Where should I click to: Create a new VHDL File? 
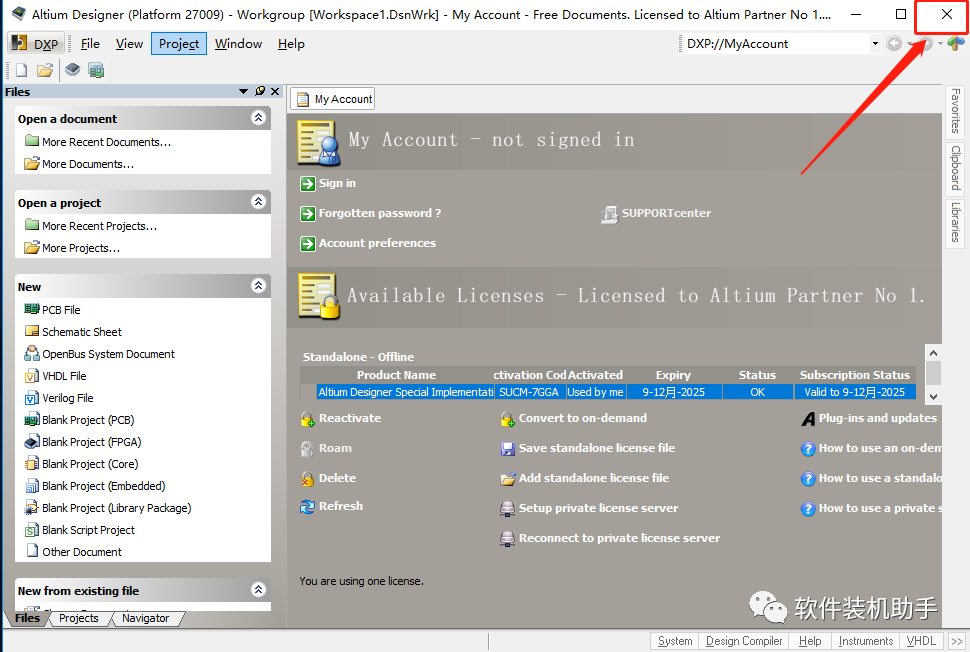[x=64, y=375]
